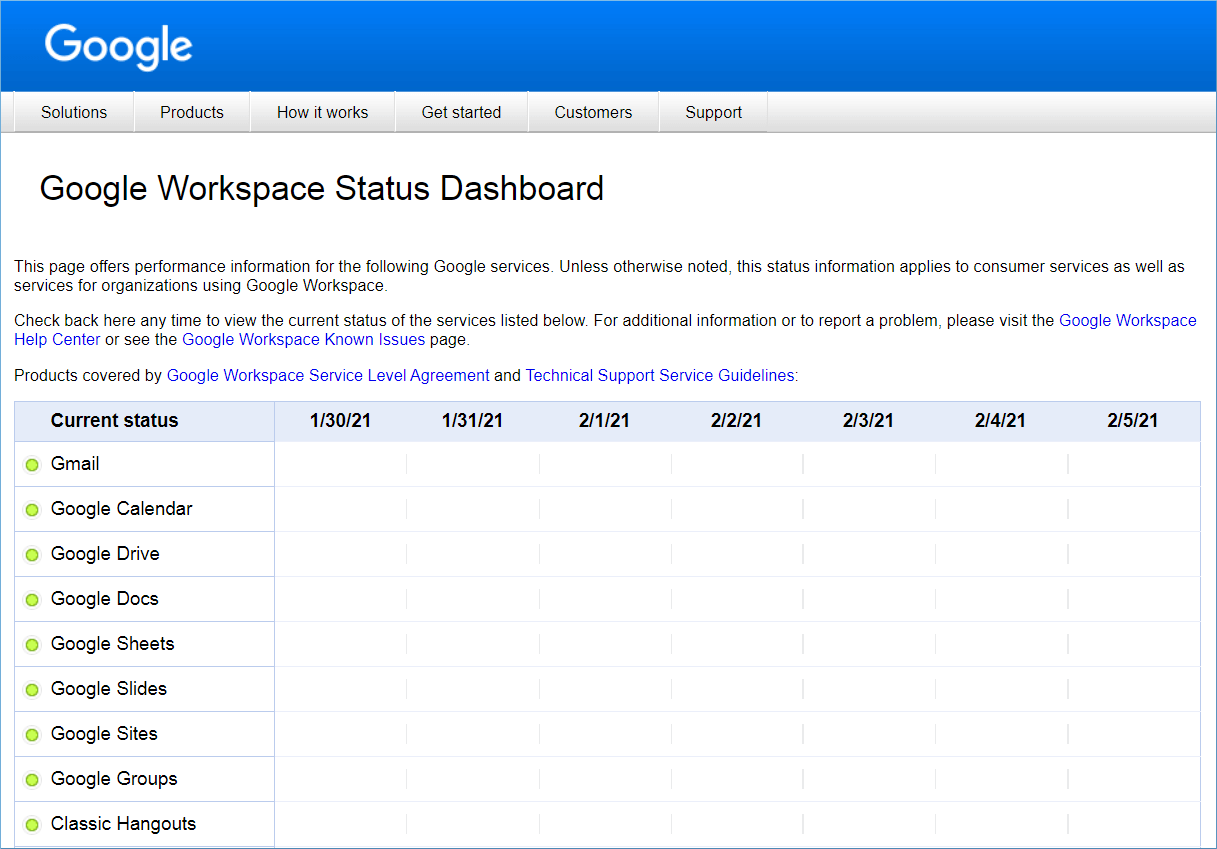Click the 2/4/21 date column header

coord(1001,421)
